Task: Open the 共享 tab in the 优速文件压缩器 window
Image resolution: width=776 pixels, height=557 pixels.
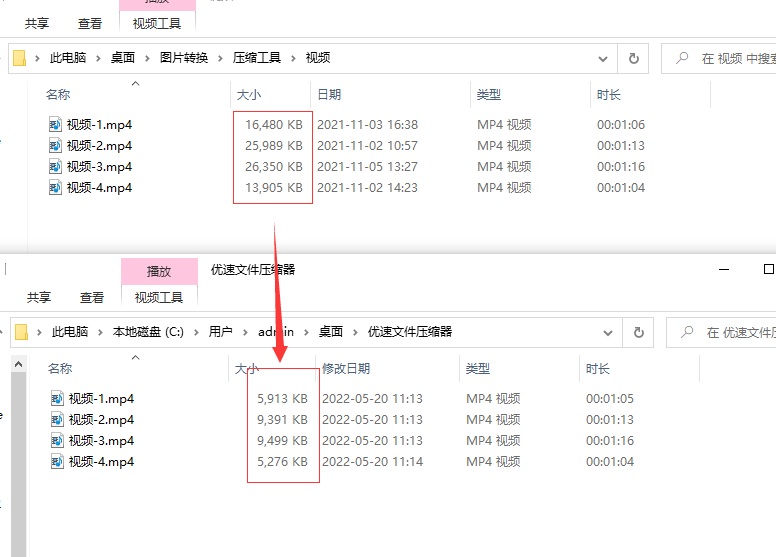Action: tap(39, 297)
